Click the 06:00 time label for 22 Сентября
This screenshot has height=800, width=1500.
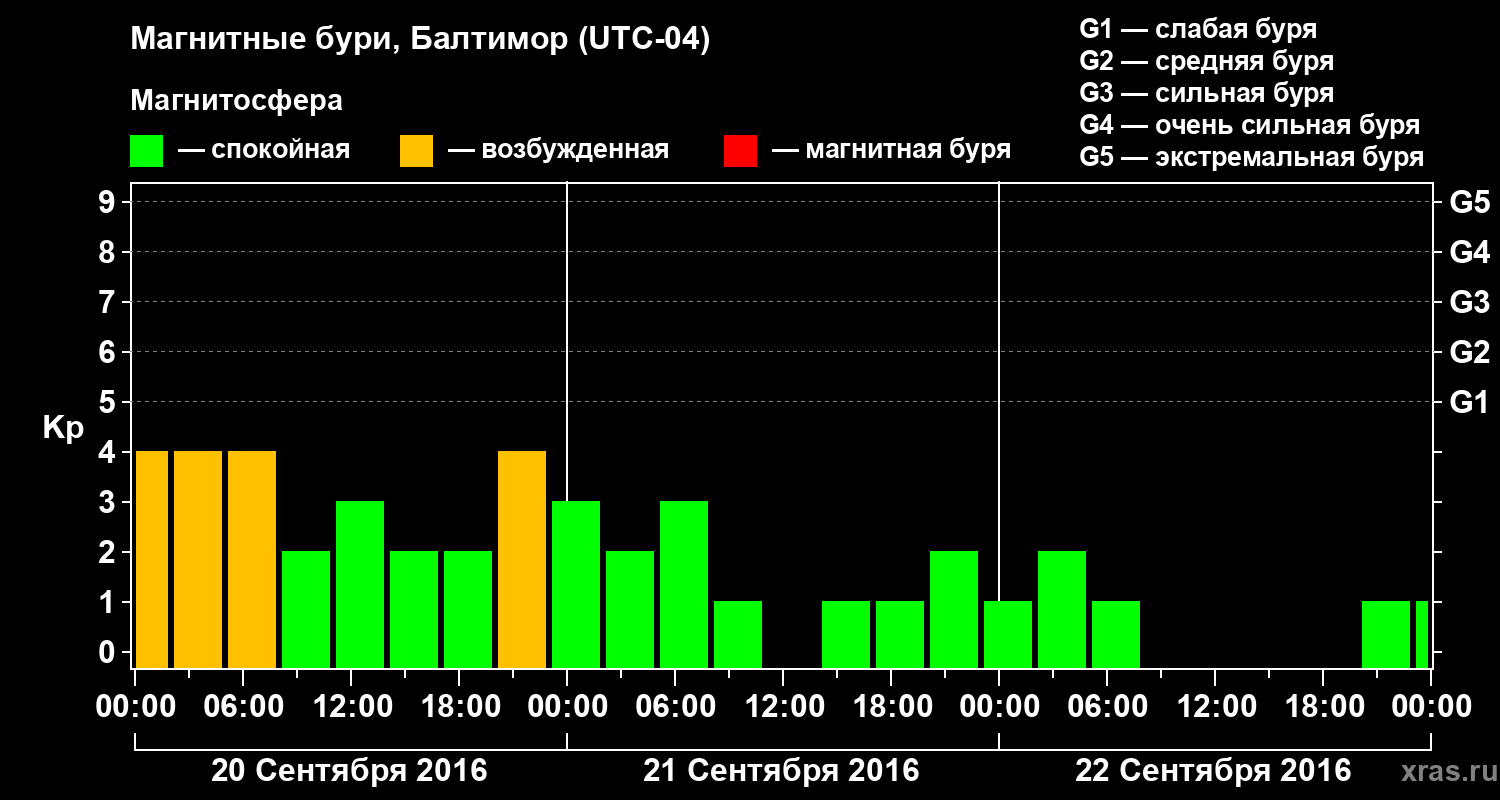tap(1107, 707)
